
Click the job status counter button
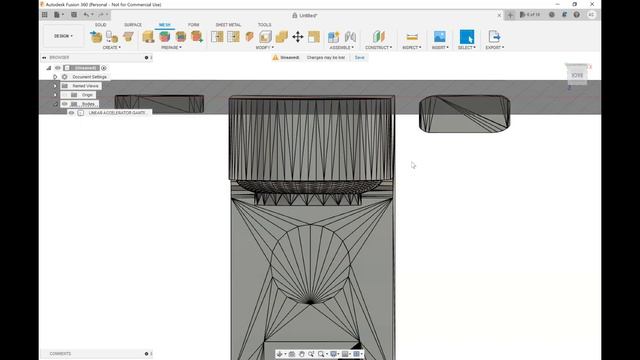point(530,15)
